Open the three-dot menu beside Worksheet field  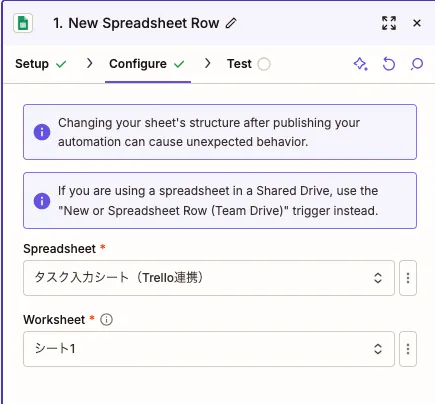[x=408, y=349]
